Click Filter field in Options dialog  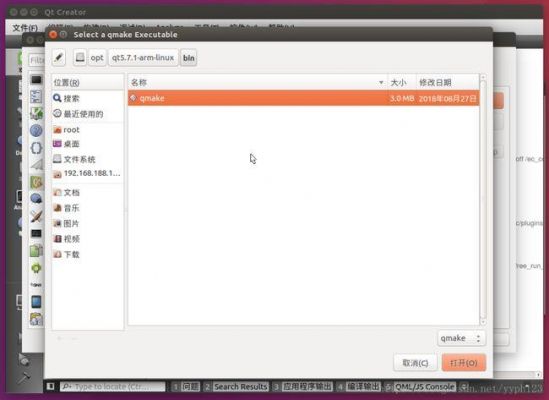(36, 60)
